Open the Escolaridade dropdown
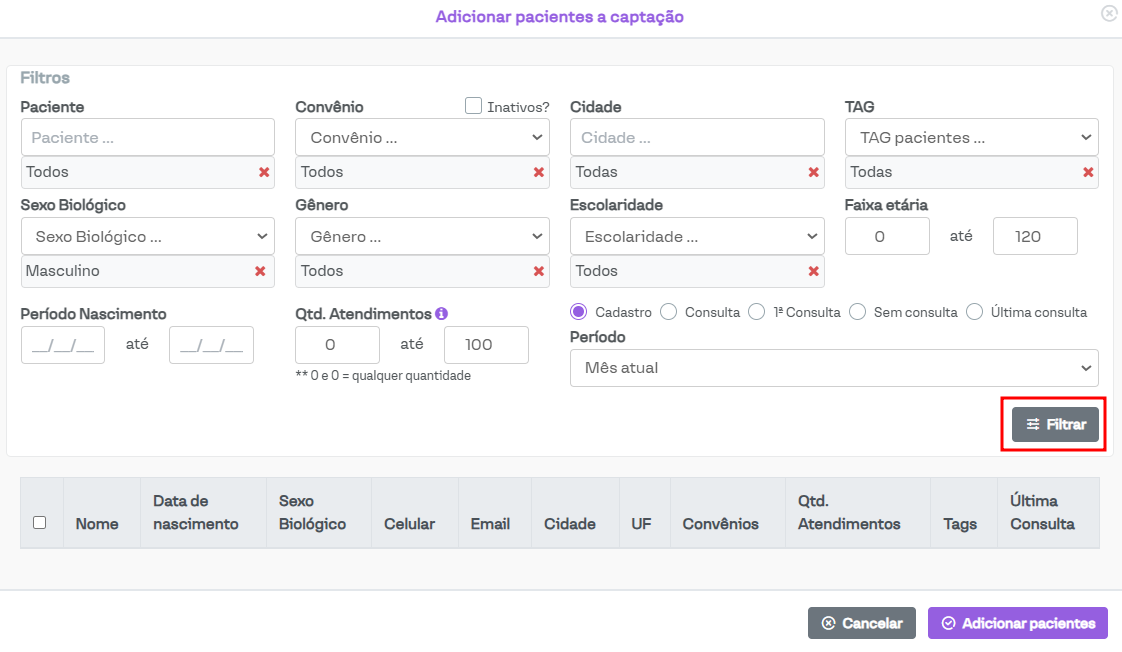This screenshot has width=1122, height=652. click(697, 237)
